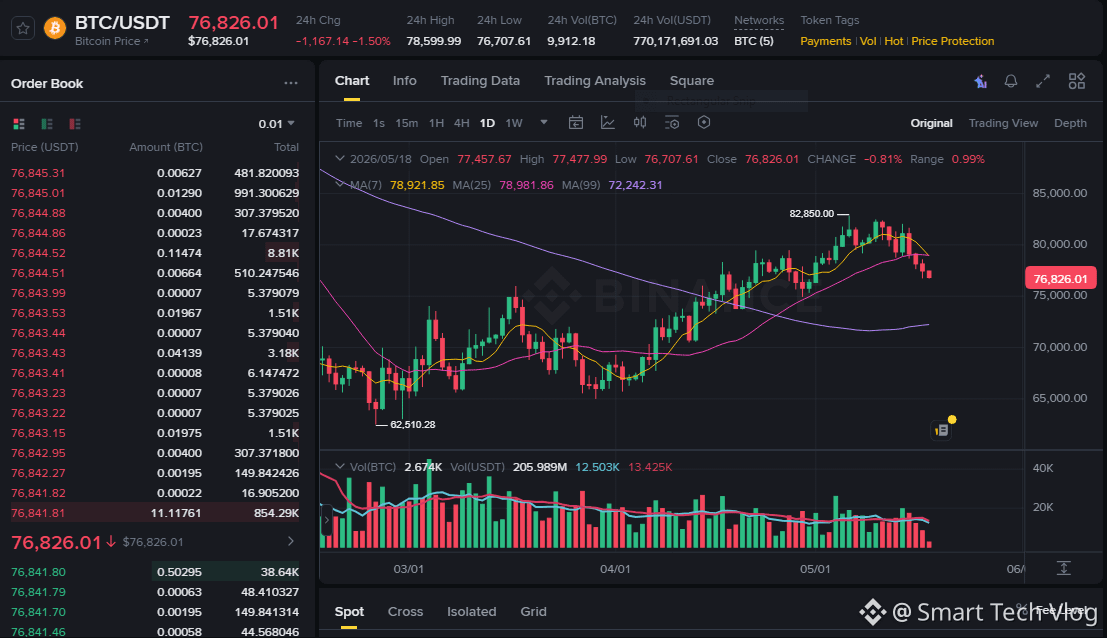This screenshot has width=1107, height=638.
Task: Switch chart mode to Trading View
Action: coord(1003,123)
